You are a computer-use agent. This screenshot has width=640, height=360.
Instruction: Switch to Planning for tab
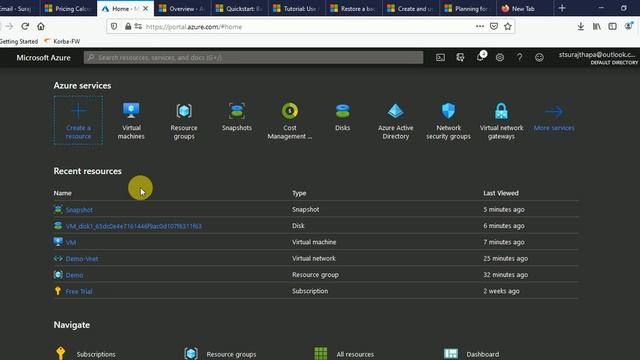468,8
